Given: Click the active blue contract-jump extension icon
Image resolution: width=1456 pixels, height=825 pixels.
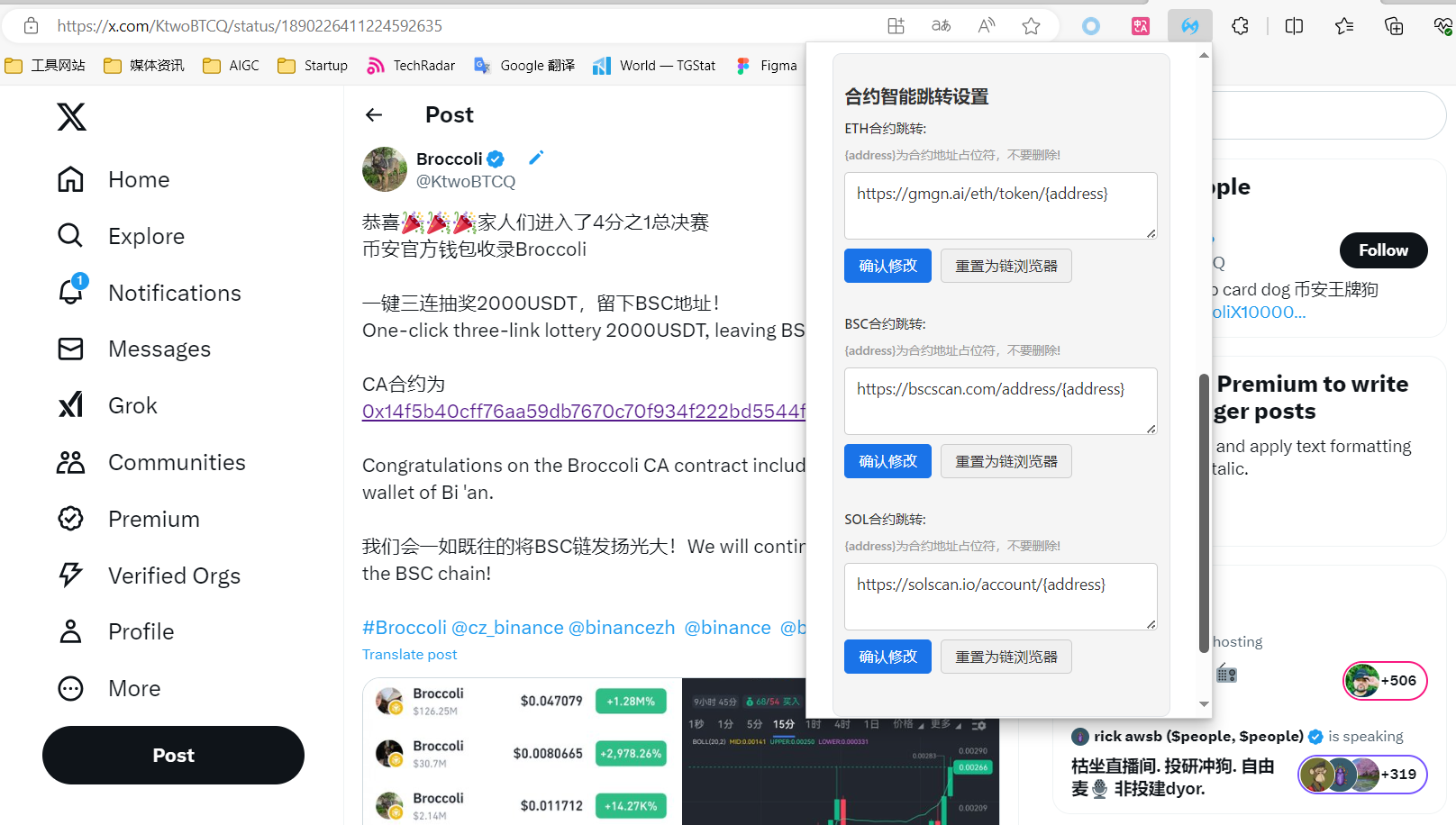Looking at the screenshot, I should (1190, 26).
